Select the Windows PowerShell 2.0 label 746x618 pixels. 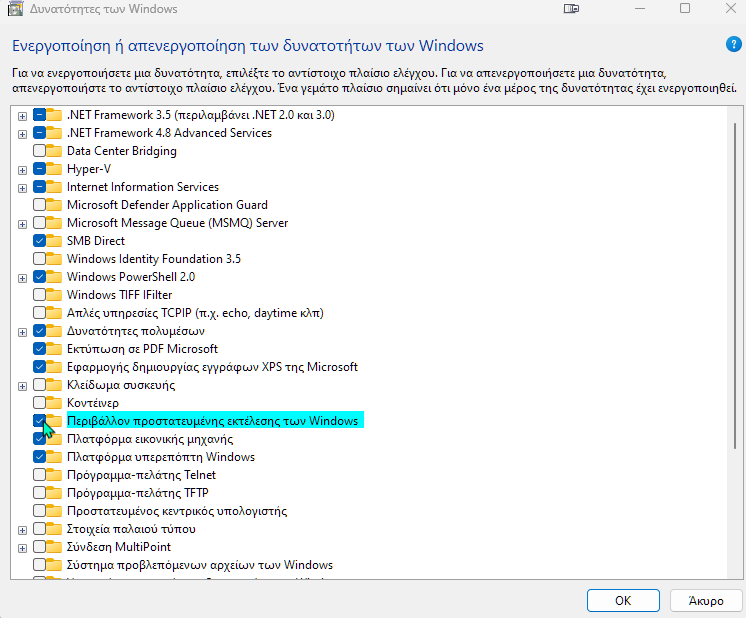pos(131,277)
